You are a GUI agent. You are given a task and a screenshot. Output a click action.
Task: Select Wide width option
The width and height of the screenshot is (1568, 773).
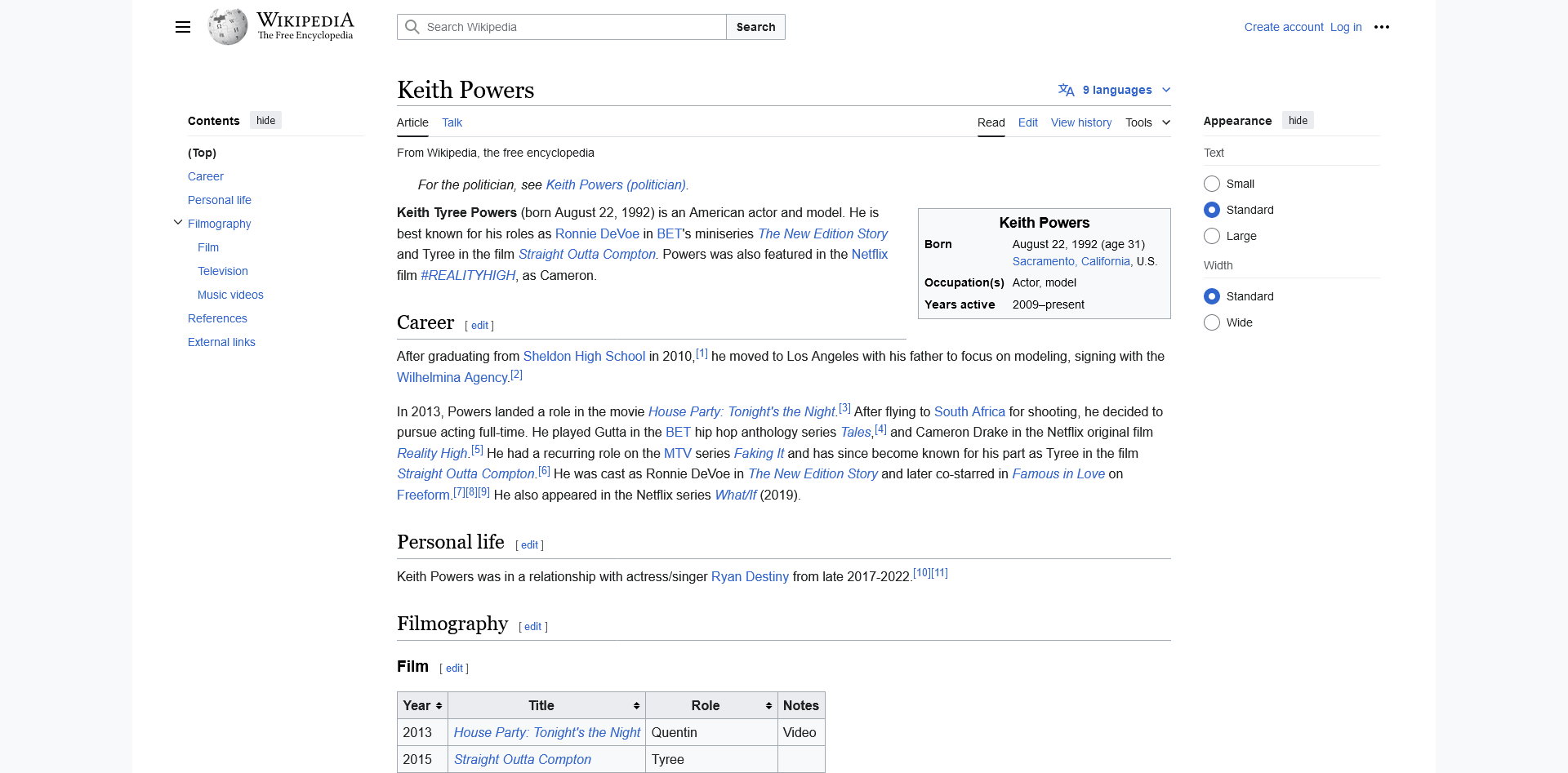click(1212, 322)
